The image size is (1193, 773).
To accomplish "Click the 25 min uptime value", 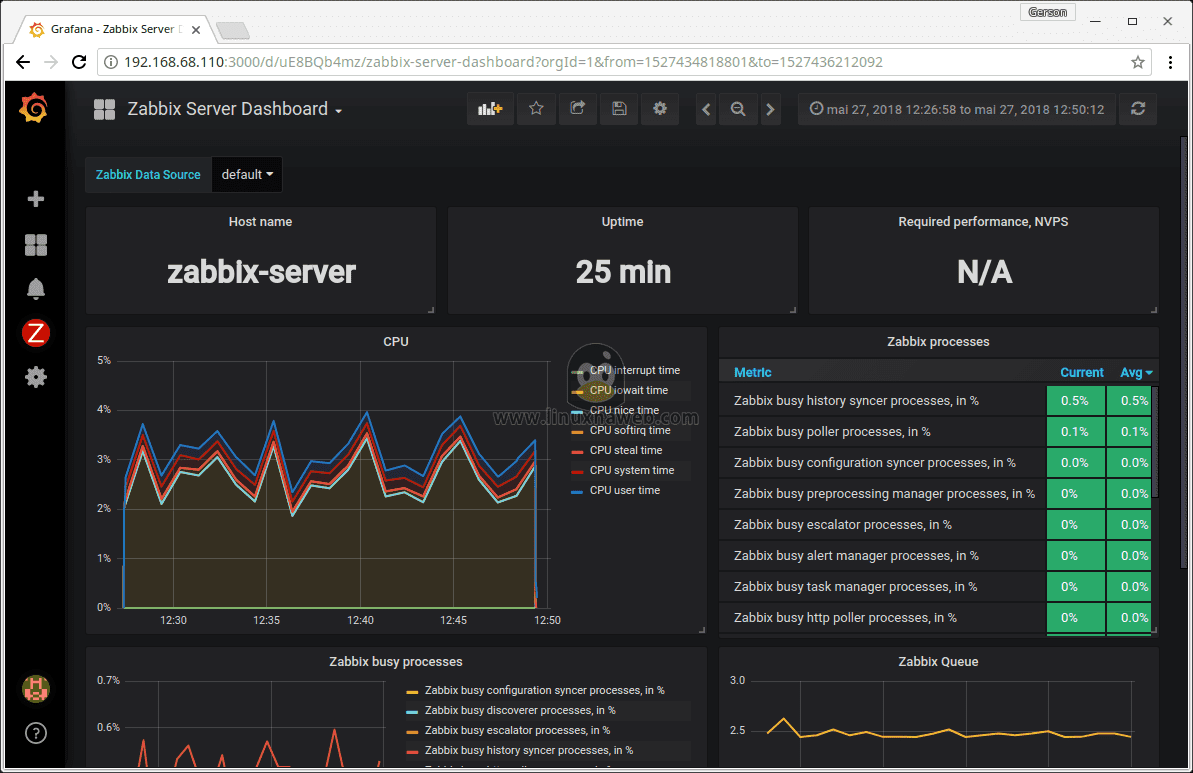I will tap(623, 272).
